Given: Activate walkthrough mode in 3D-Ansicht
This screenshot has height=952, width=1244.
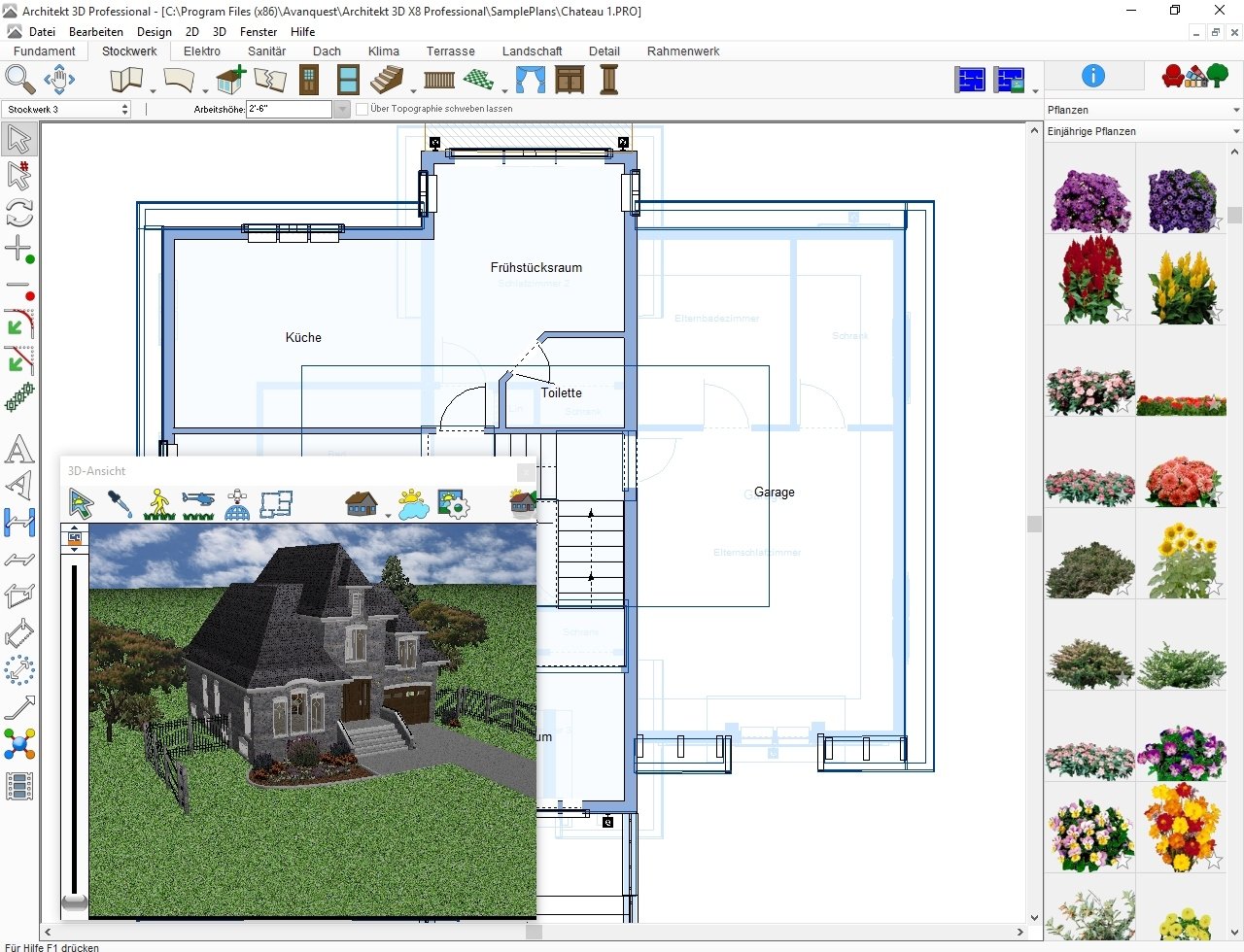Looking at the screenshot, I should point(159,503).
